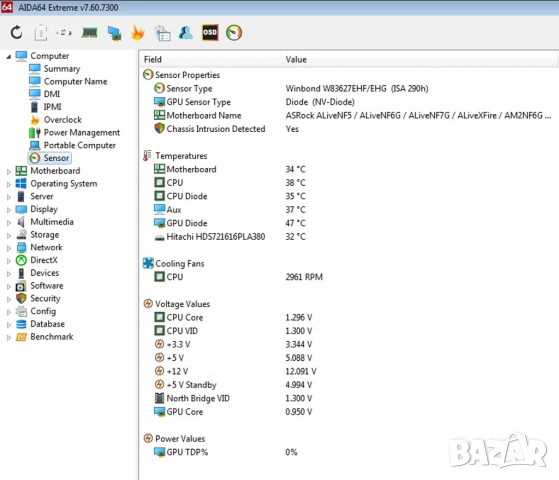Launch the System Stability Test flame icon
Image resolution: width=559 pixels, height=480 pixels.
coord(138,33)
